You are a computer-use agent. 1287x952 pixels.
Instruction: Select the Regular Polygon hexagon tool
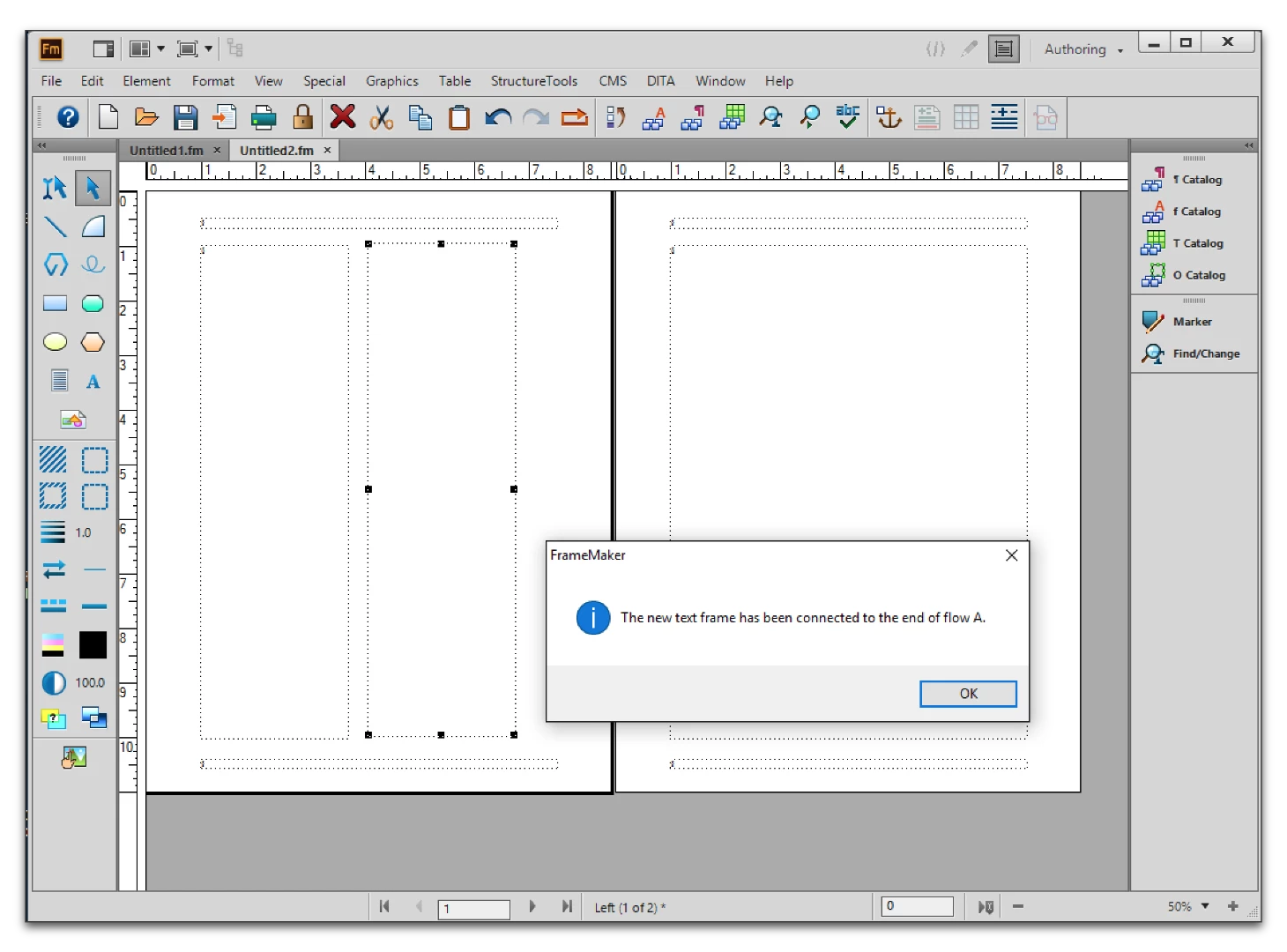tap(93, 342)
